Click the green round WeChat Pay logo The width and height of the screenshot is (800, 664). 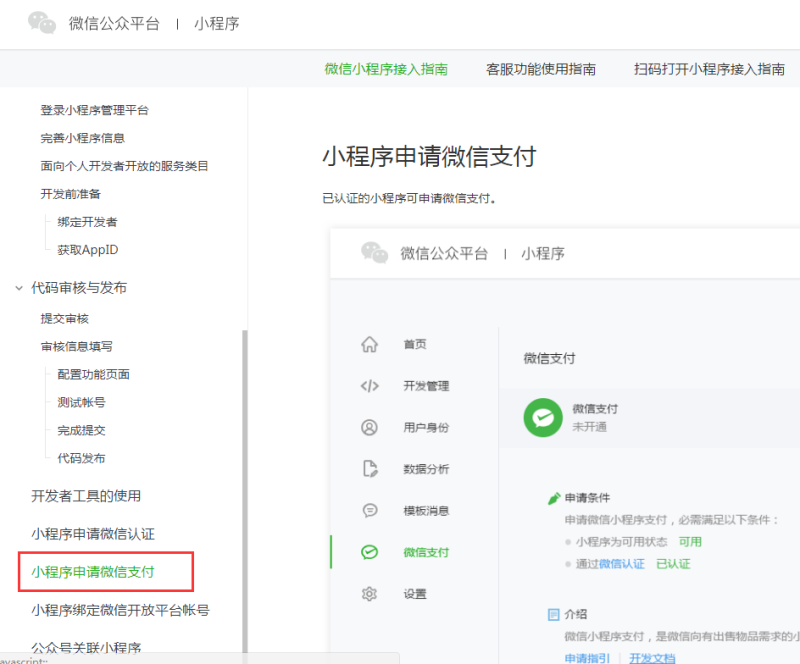click(x=543, y=417)
